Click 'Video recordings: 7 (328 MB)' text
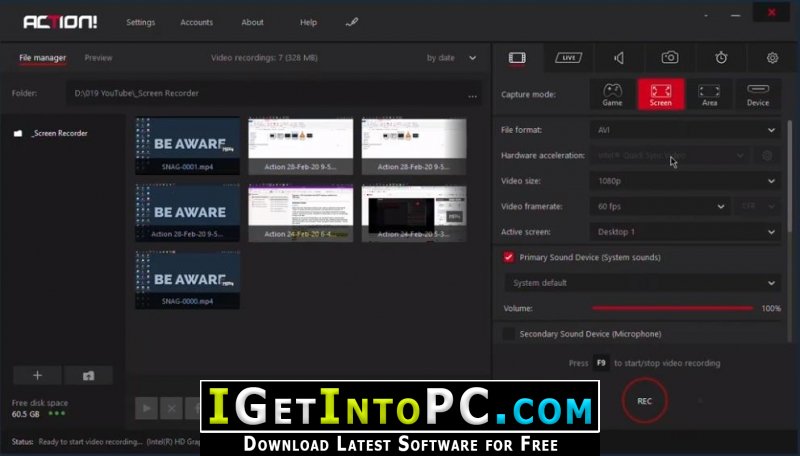This screenshot has width=800, height=456. (264, 58)
